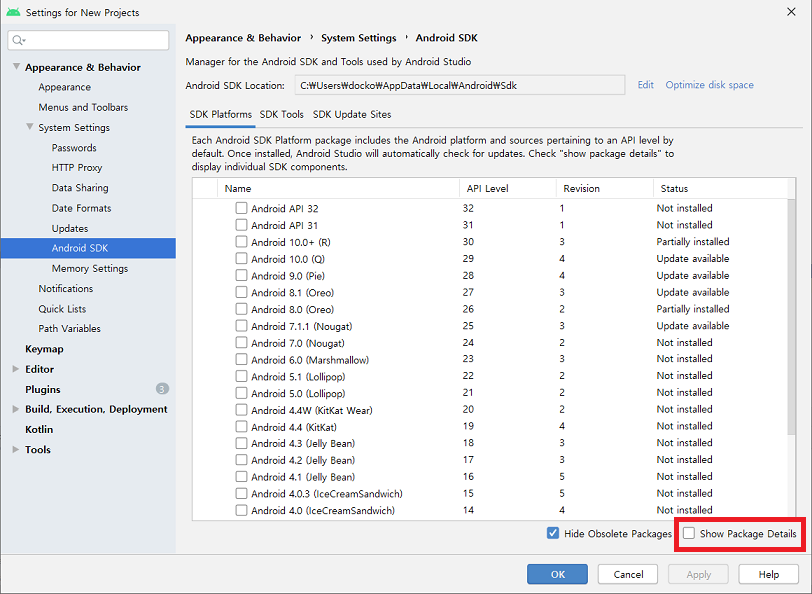
Task: Select Menus and Toolbars settings
Action: tap(83, 107)
